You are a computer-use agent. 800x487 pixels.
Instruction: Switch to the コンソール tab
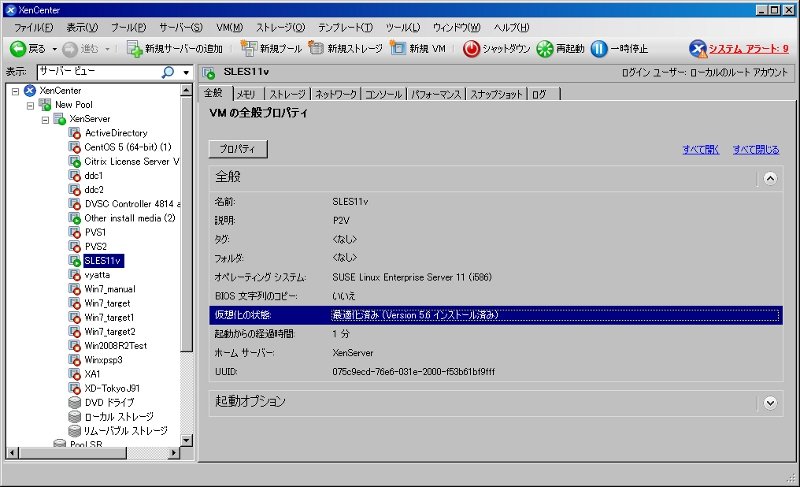(384, 94)
